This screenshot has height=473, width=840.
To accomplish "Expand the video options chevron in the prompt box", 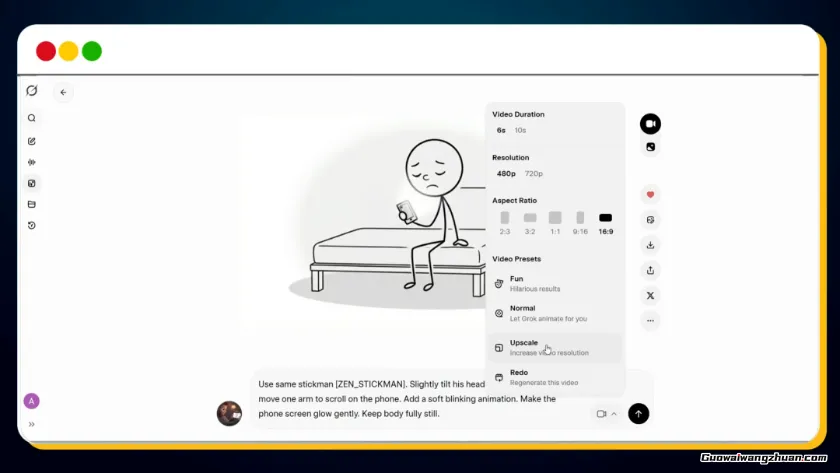I will 614,414.
